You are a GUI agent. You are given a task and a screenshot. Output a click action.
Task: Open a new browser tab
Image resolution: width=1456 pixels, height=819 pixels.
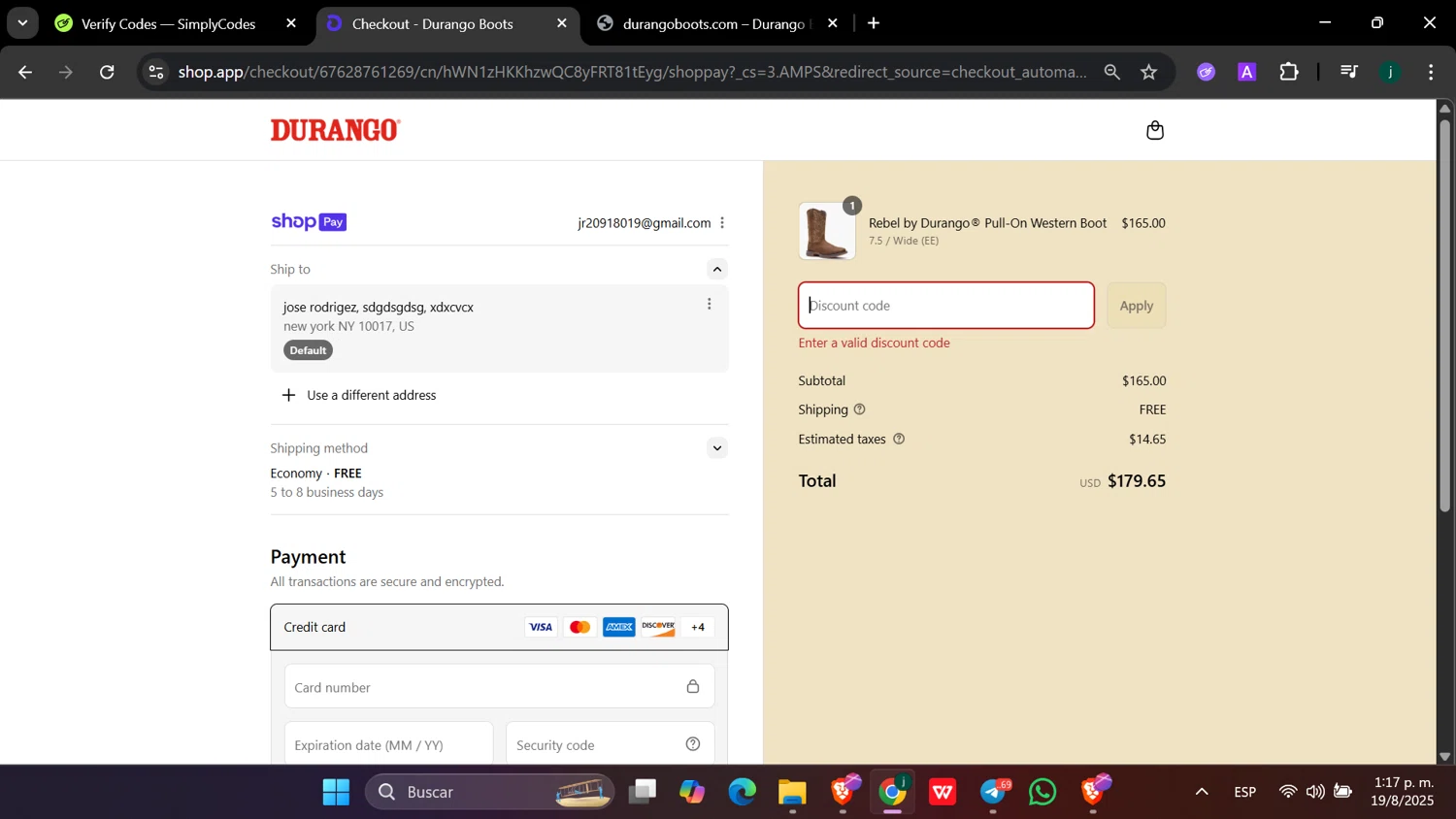coord(874,23)
